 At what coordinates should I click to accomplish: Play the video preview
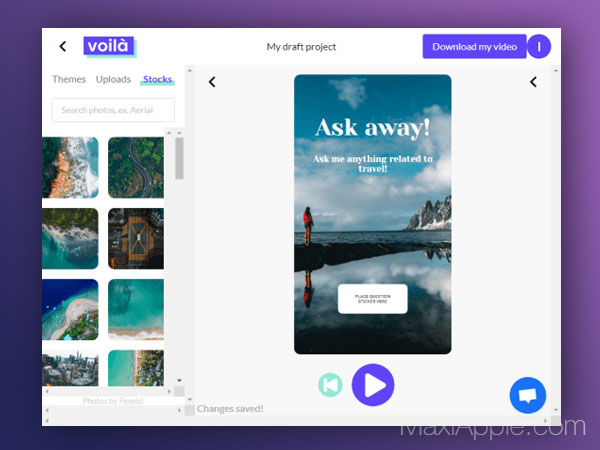[x=373, y=385]
